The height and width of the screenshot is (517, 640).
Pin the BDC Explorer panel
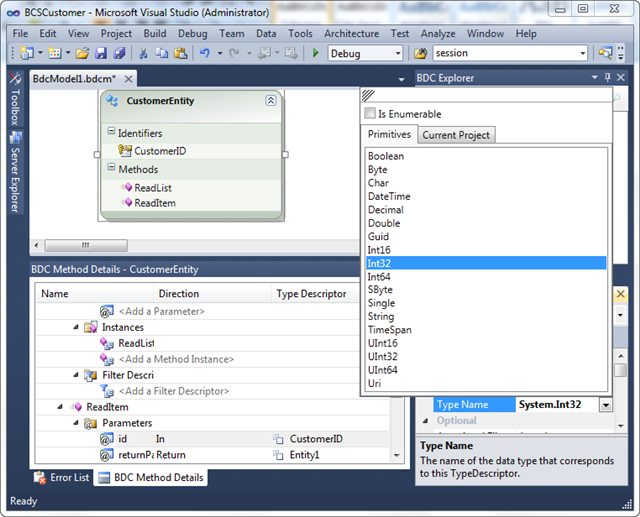click(608, 77)
